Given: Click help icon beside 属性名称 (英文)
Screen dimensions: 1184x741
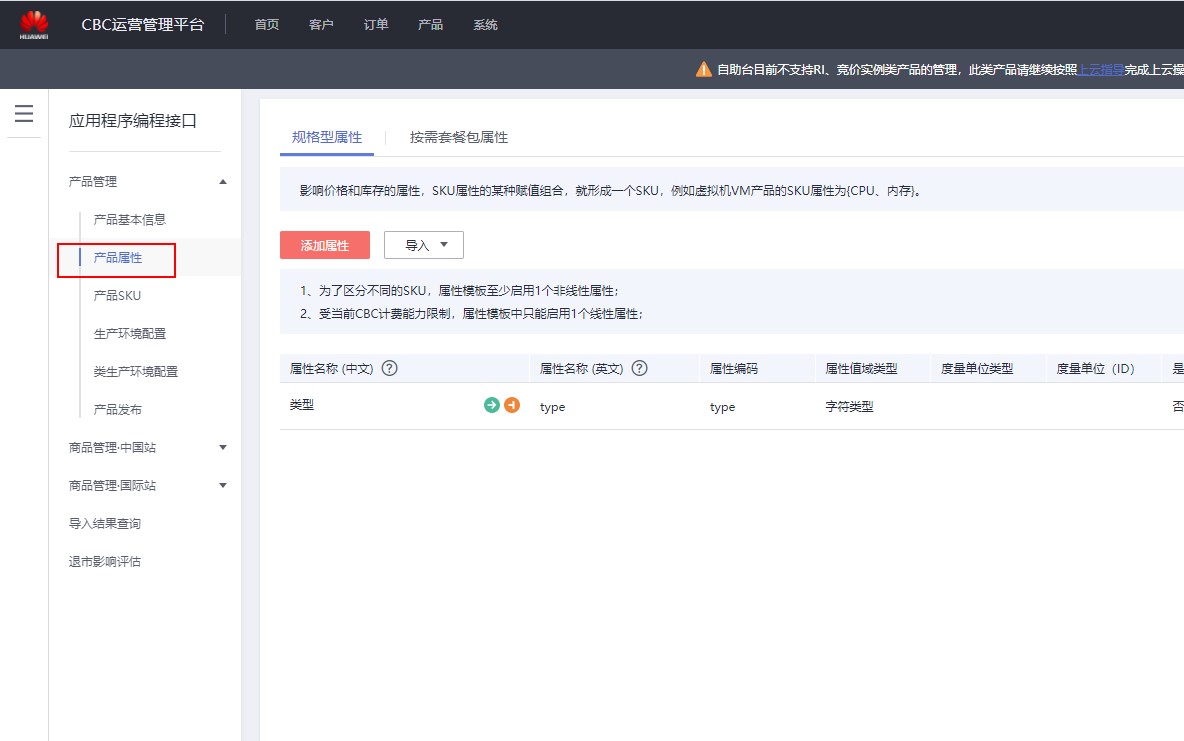Looking at the screenshot, I should 640,368.
